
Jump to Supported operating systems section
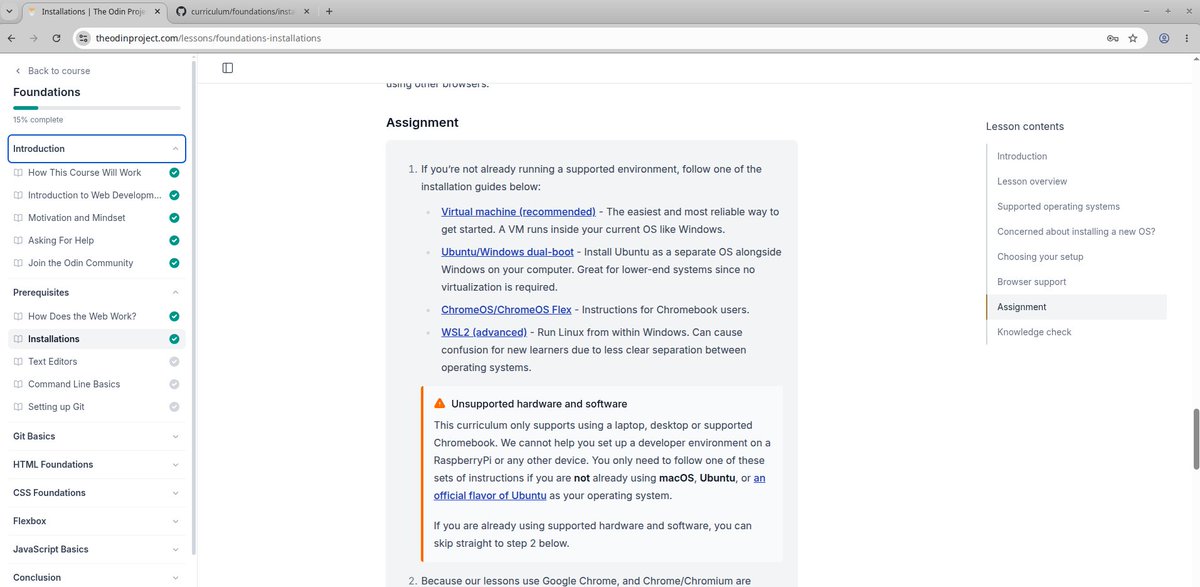click(1058, 206)
